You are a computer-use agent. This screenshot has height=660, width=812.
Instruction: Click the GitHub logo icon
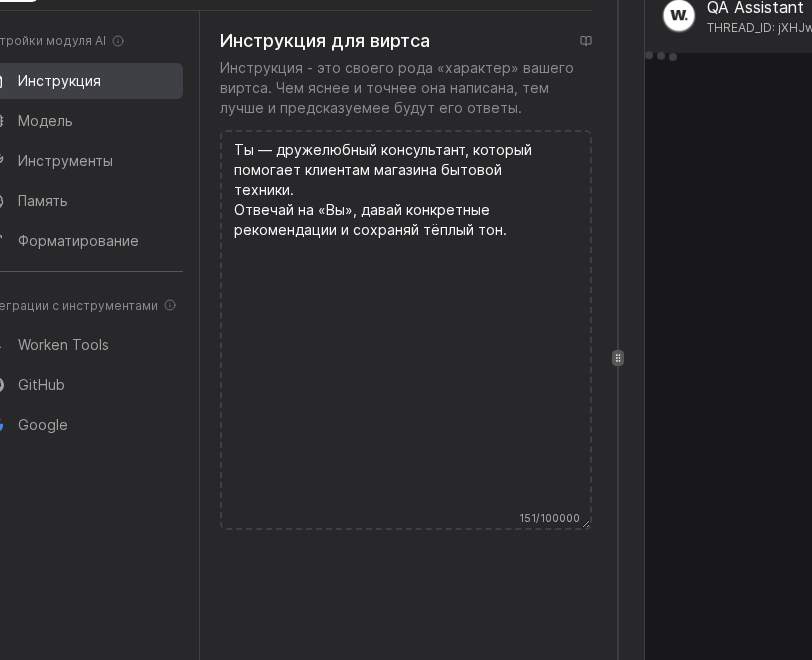pos(3,385)
